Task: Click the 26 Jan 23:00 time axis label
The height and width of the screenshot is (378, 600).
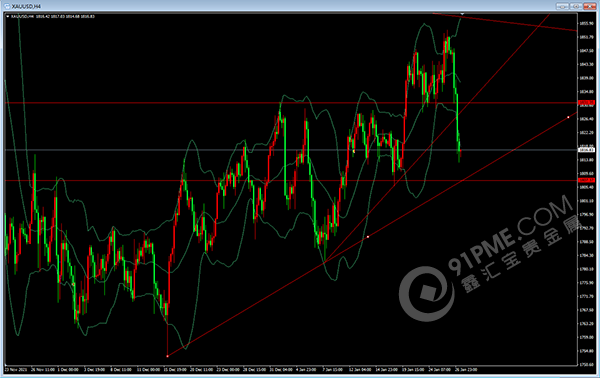Action: (466, 370)
